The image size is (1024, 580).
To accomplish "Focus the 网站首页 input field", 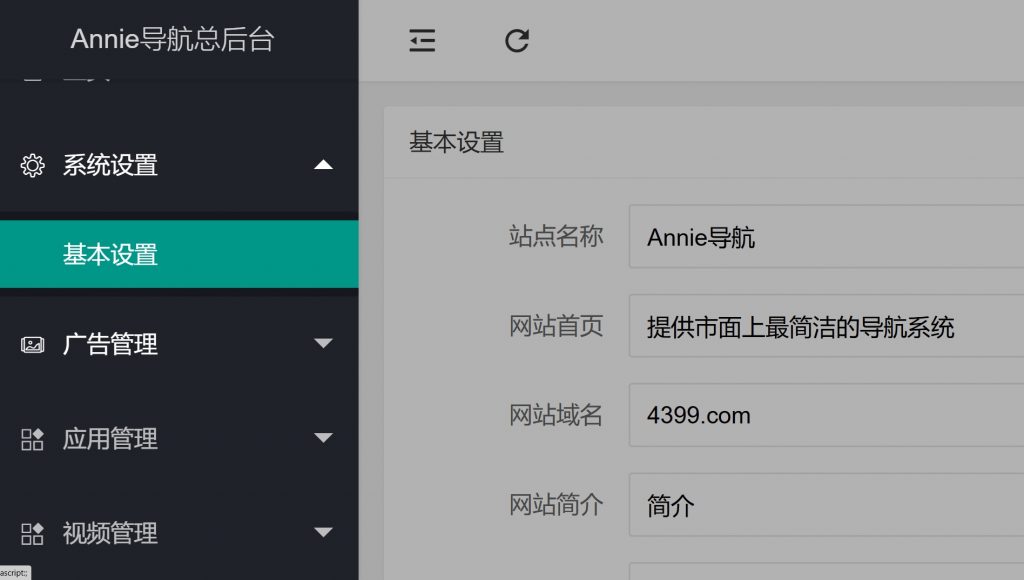I will (827, 326).
